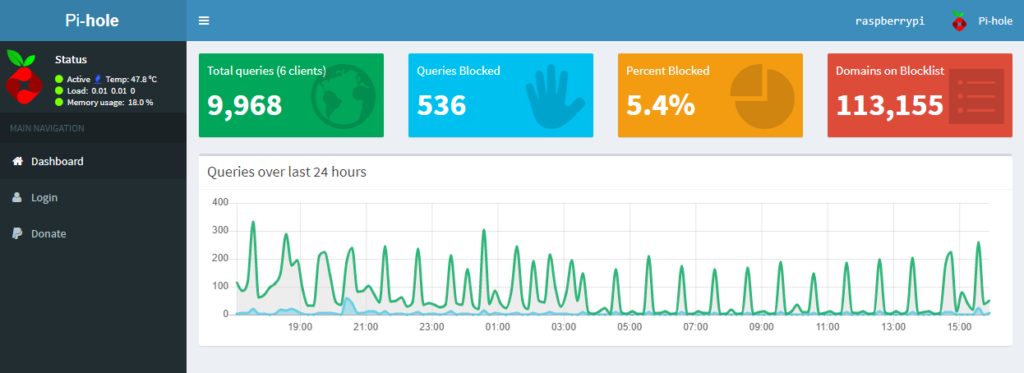Open the Donate link in sidebar
Image resolution: width=1024 pixels, height=373 pixels.
93,234
